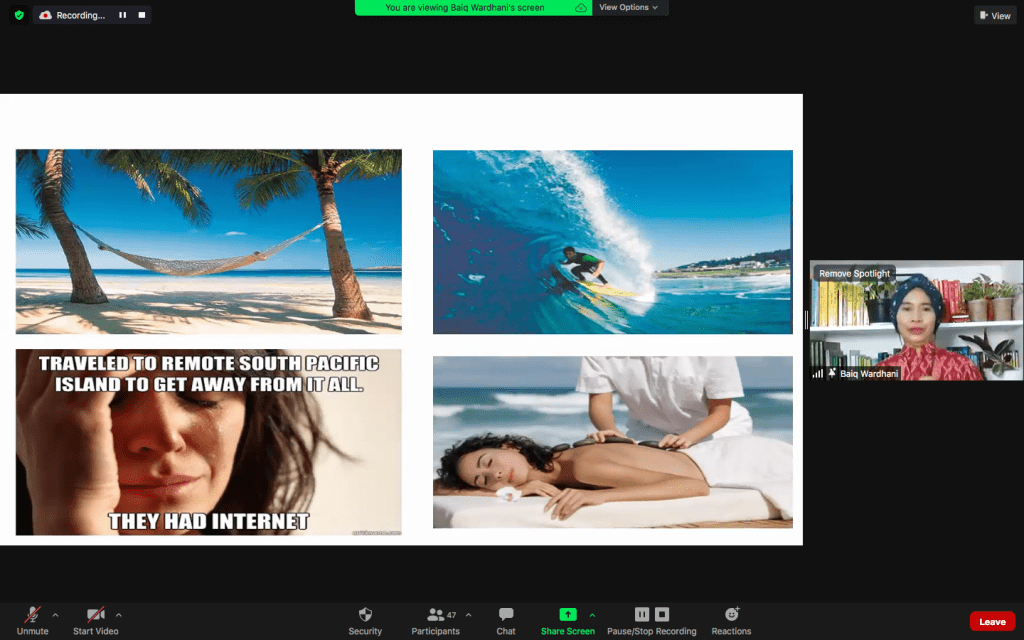Pause recording in the bottom toolbar
This screenshot has width=1024, height=640.
(642, 614)
